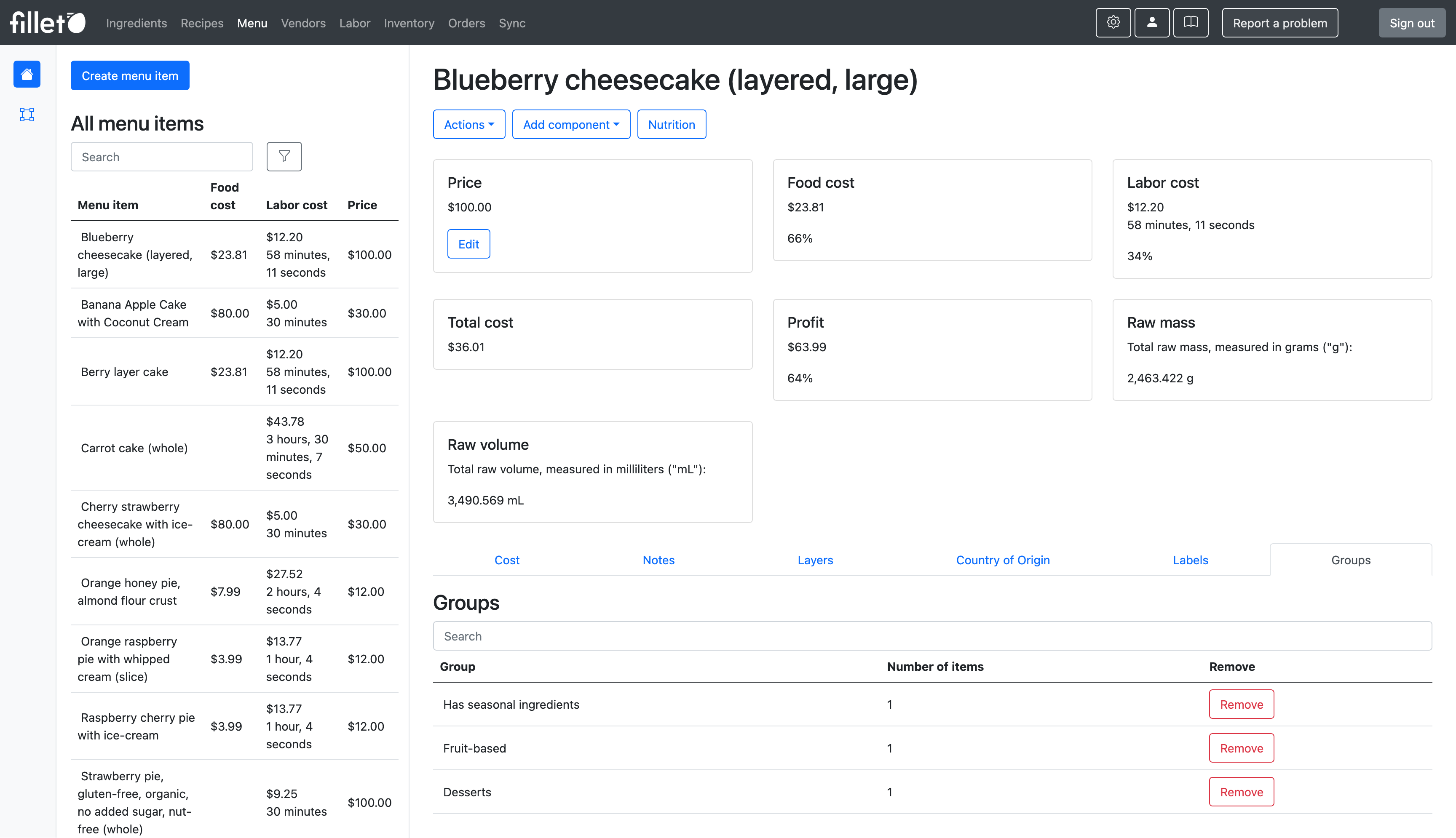Remove the Desserts group
This screenshot has height=838, width=1456.
tap(1241, 791)
